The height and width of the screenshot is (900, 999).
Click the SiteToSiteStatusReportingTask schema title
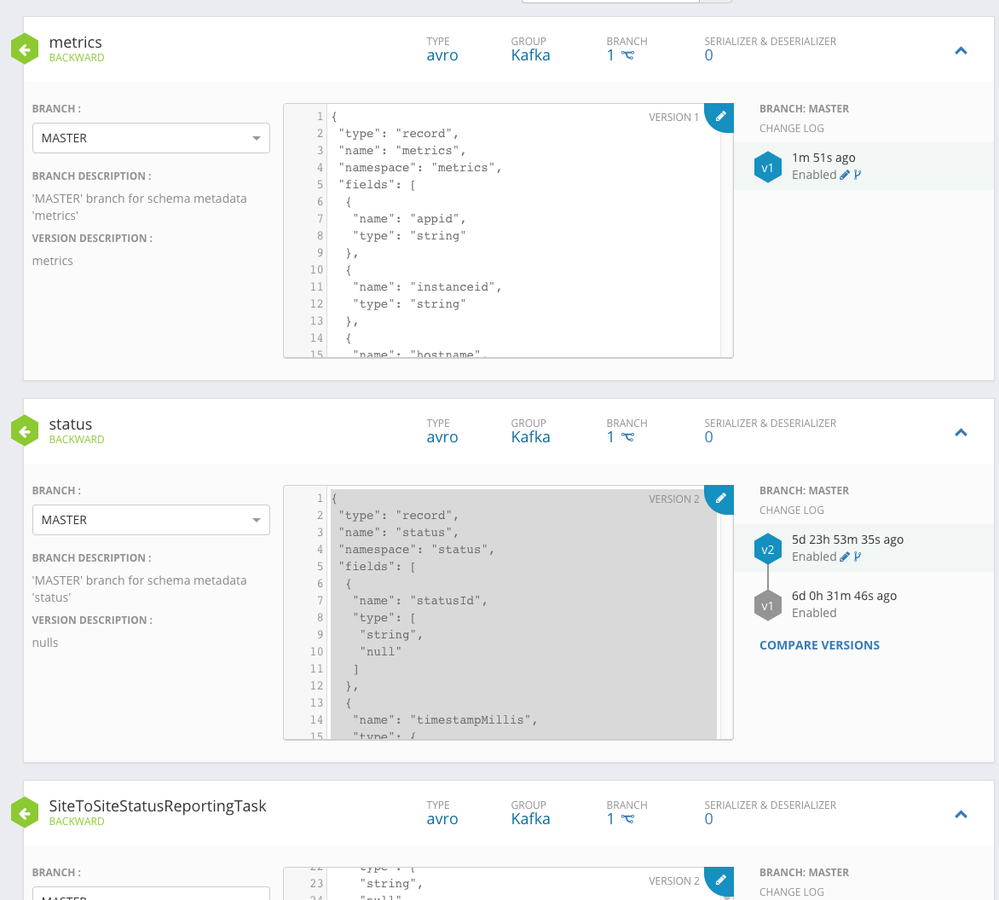157,805
